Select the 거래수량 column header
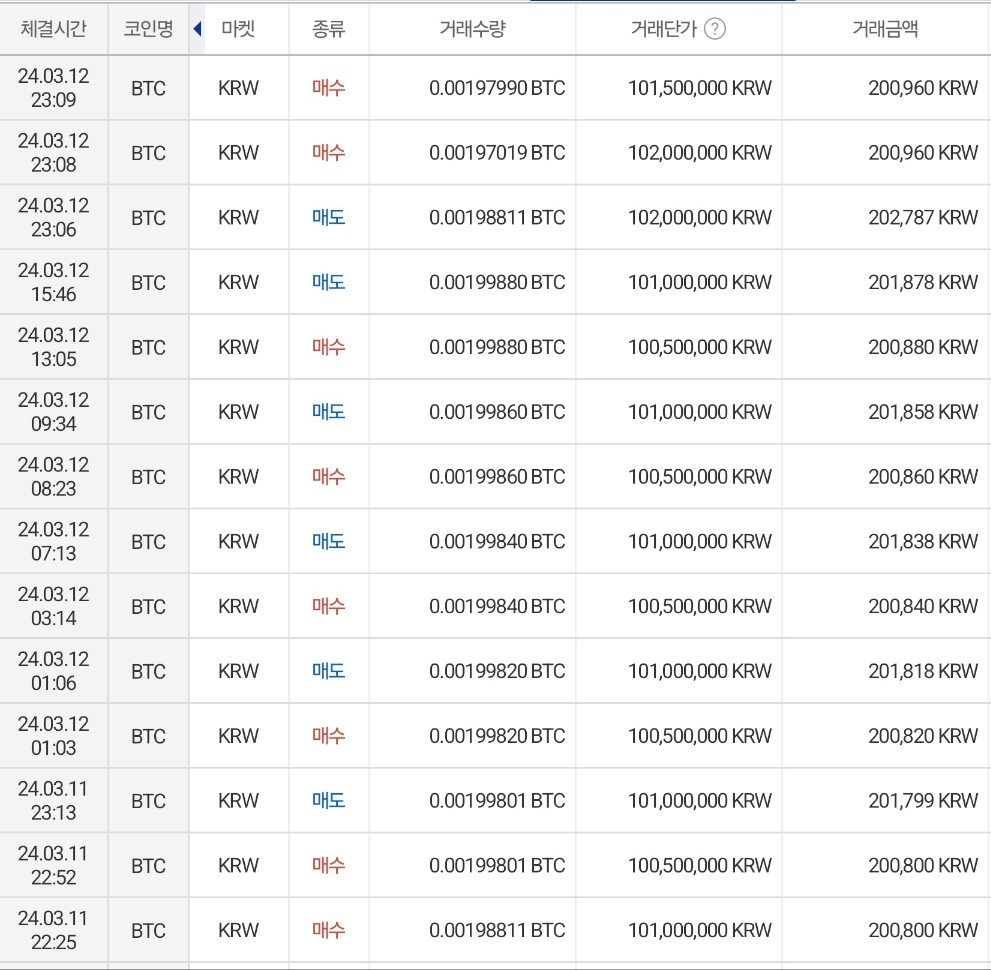This screenshot has height=970, width=991. pos(473,28)
